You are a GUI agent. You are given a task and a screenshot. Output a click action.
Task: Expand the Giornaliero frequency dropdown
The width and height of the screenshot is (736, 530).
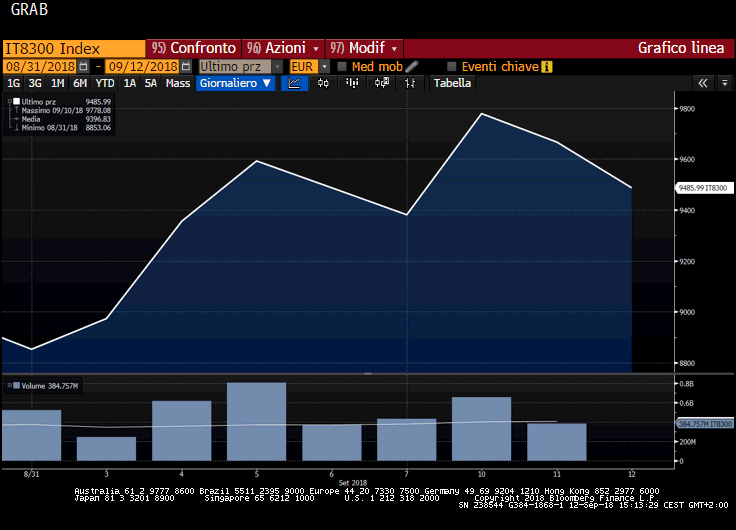coord(236,83)
